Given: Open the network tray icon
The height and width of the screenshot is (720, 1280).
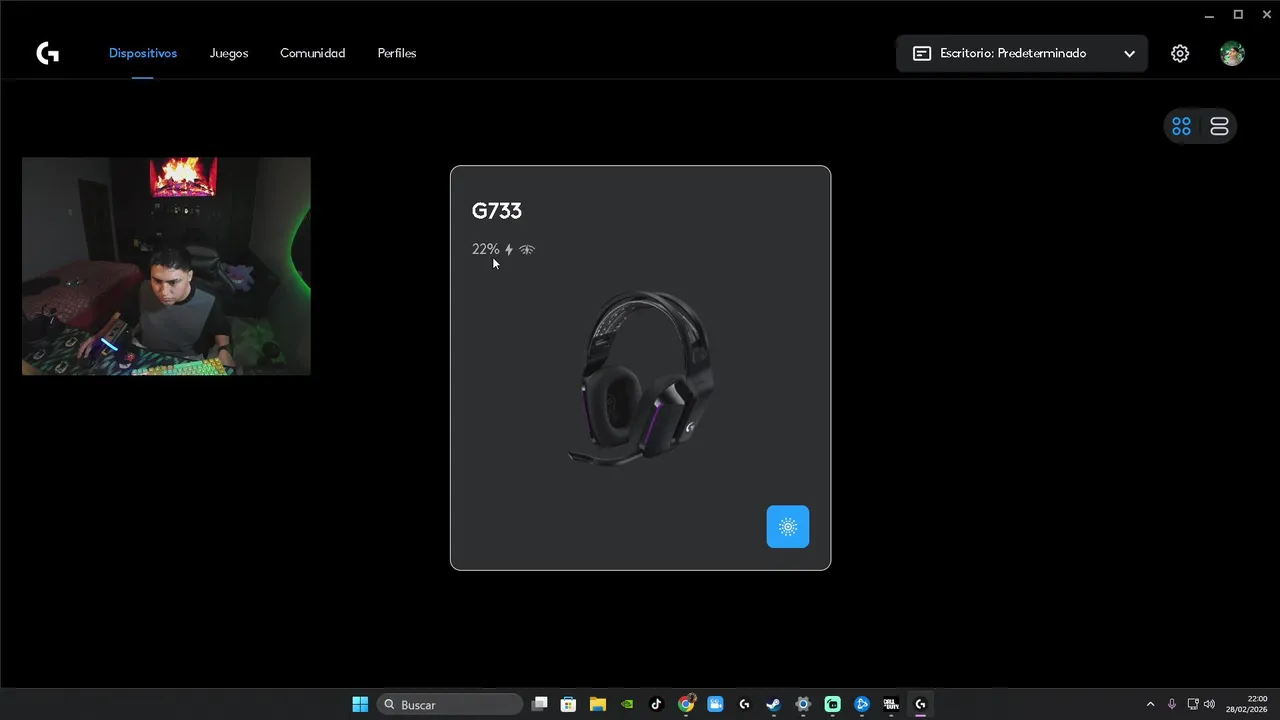Looking at the screenshot, I should click(1193, 704).
